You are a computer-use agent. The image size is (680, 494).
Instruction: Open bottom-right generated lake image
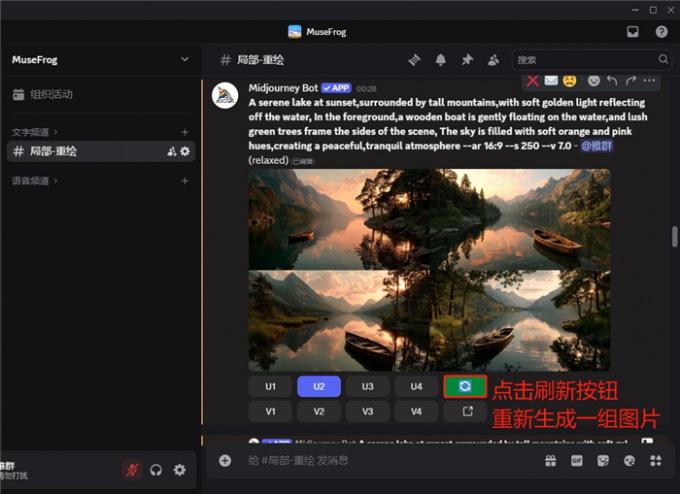(x=520, y=321)
